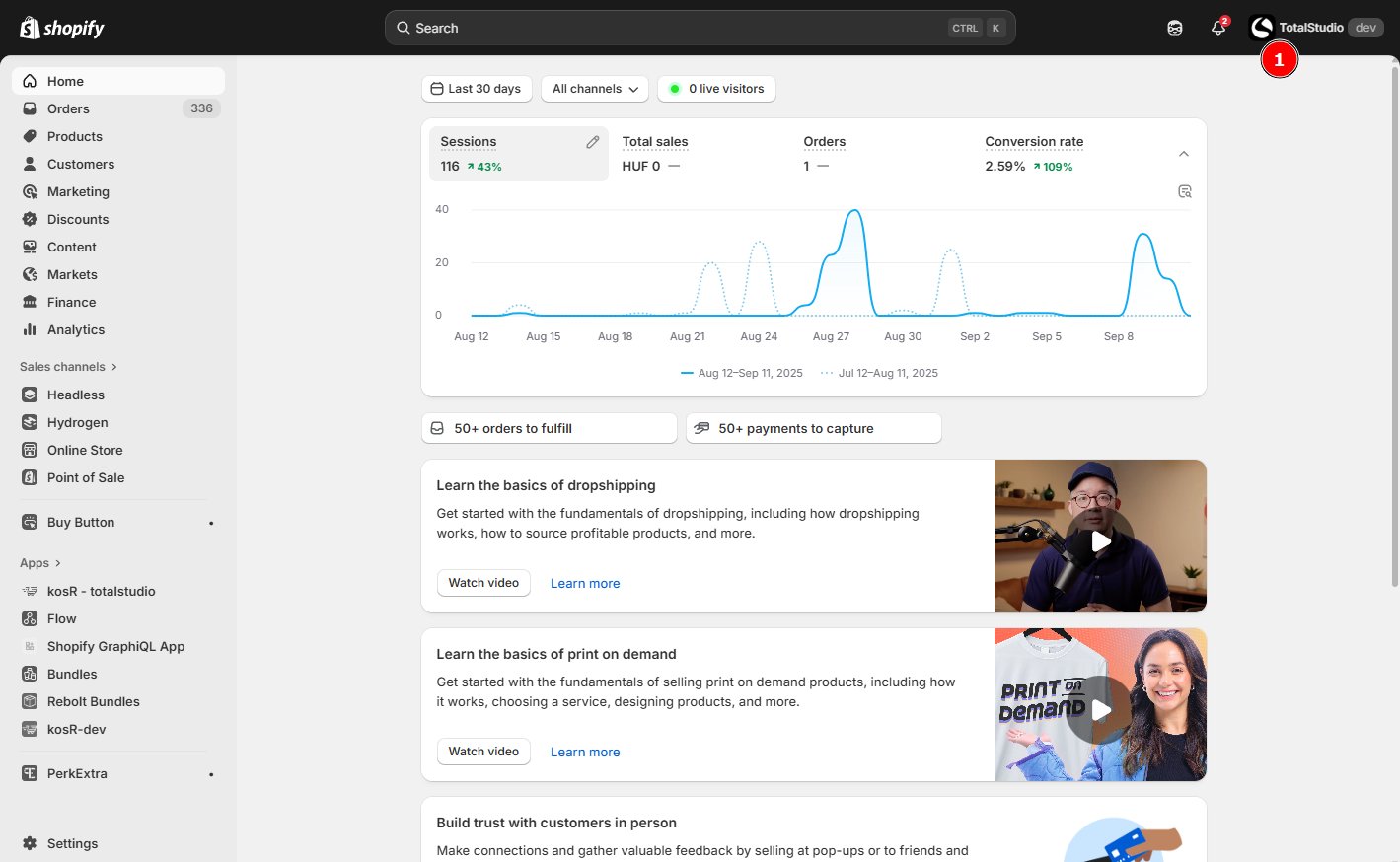Click the Markets globe icon

(x=30, y=274)
